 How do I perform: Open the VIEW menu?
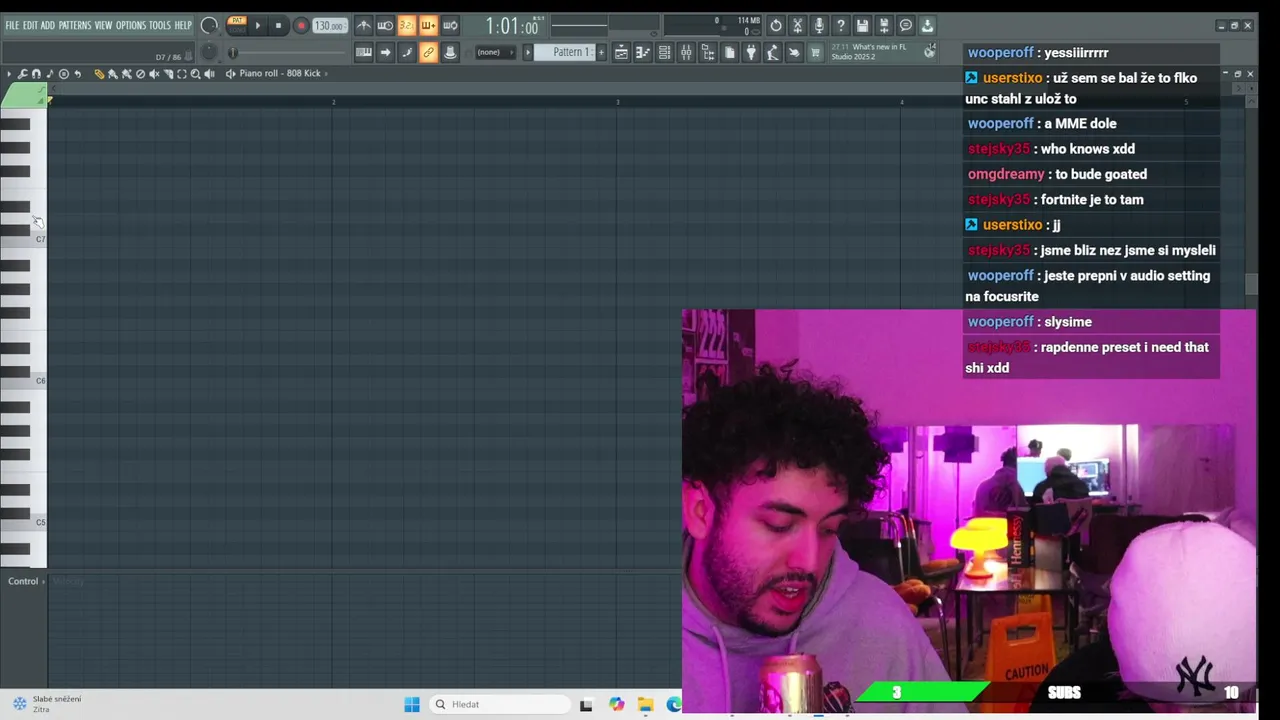(x=103, y=25)
